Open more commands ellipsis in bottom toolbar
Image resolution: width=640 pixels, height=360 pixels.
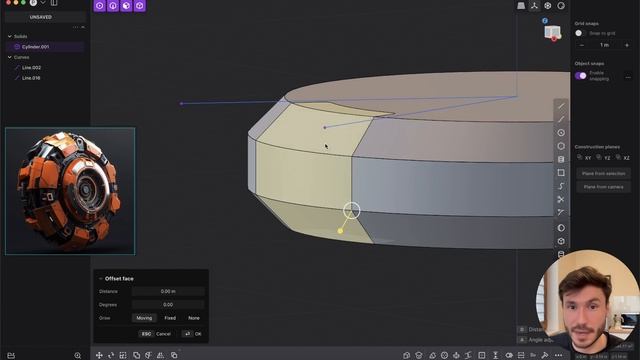558,356
